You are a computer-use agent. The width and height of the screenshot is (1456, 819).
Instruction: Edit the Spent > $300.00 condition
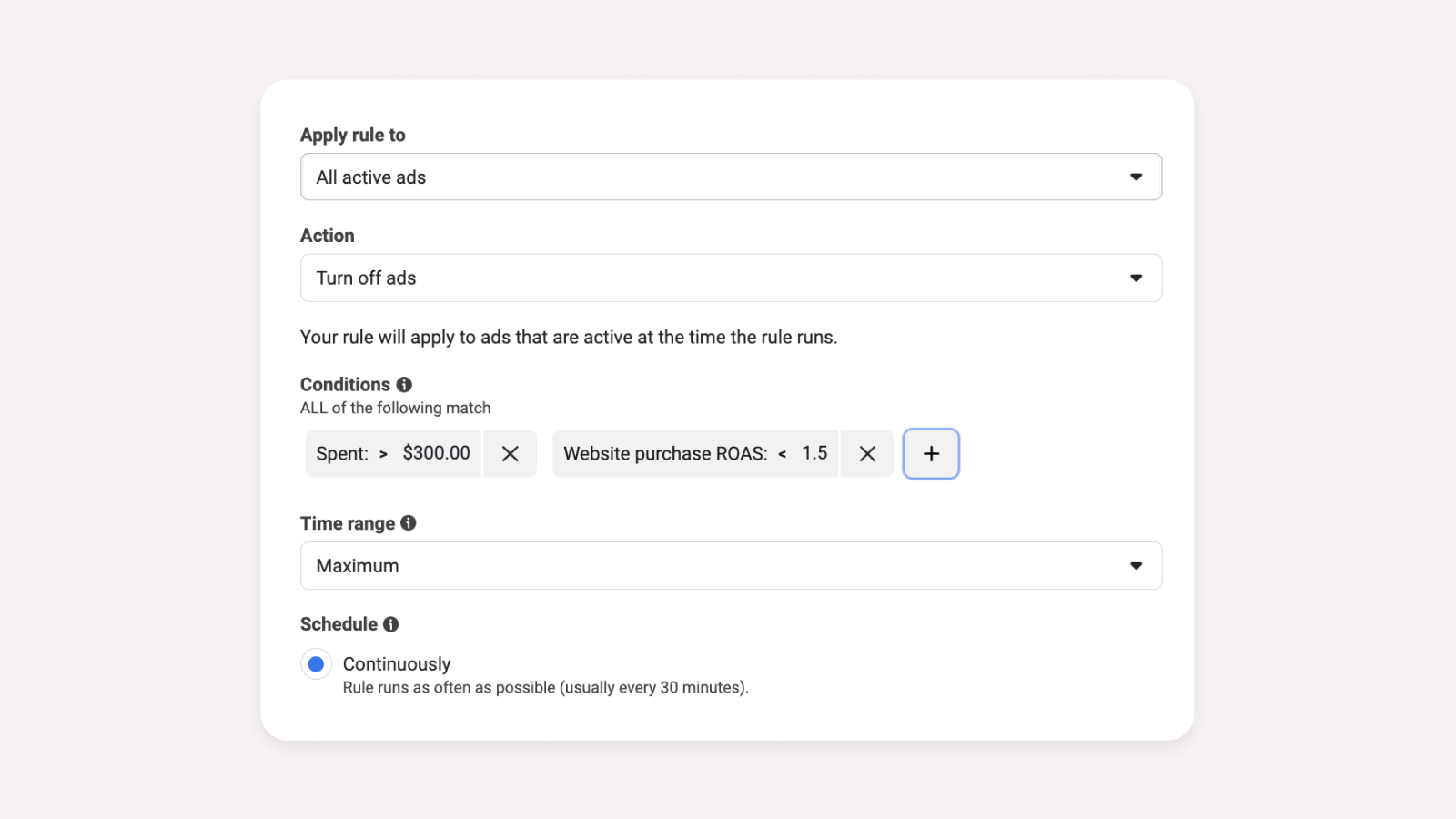[393, 453]
